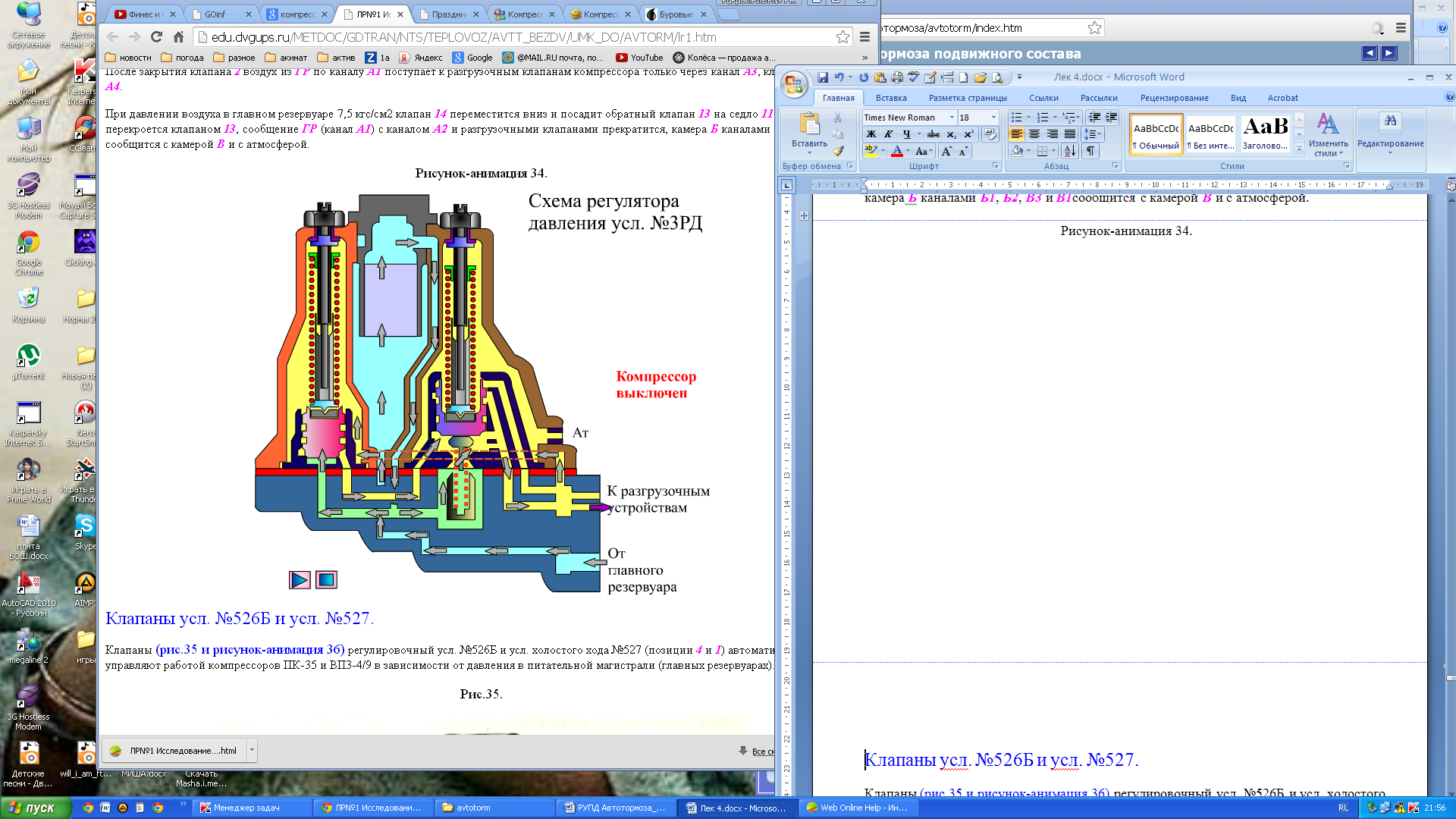This screenshot has width=1456, height=819.
Task: Select align left paragraph button
Action: tap(1017, 134)
